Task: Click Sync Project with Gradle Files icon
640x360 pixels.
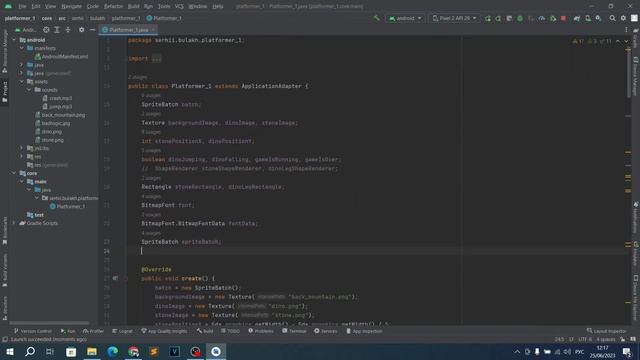Action: (x=577, y=18)
